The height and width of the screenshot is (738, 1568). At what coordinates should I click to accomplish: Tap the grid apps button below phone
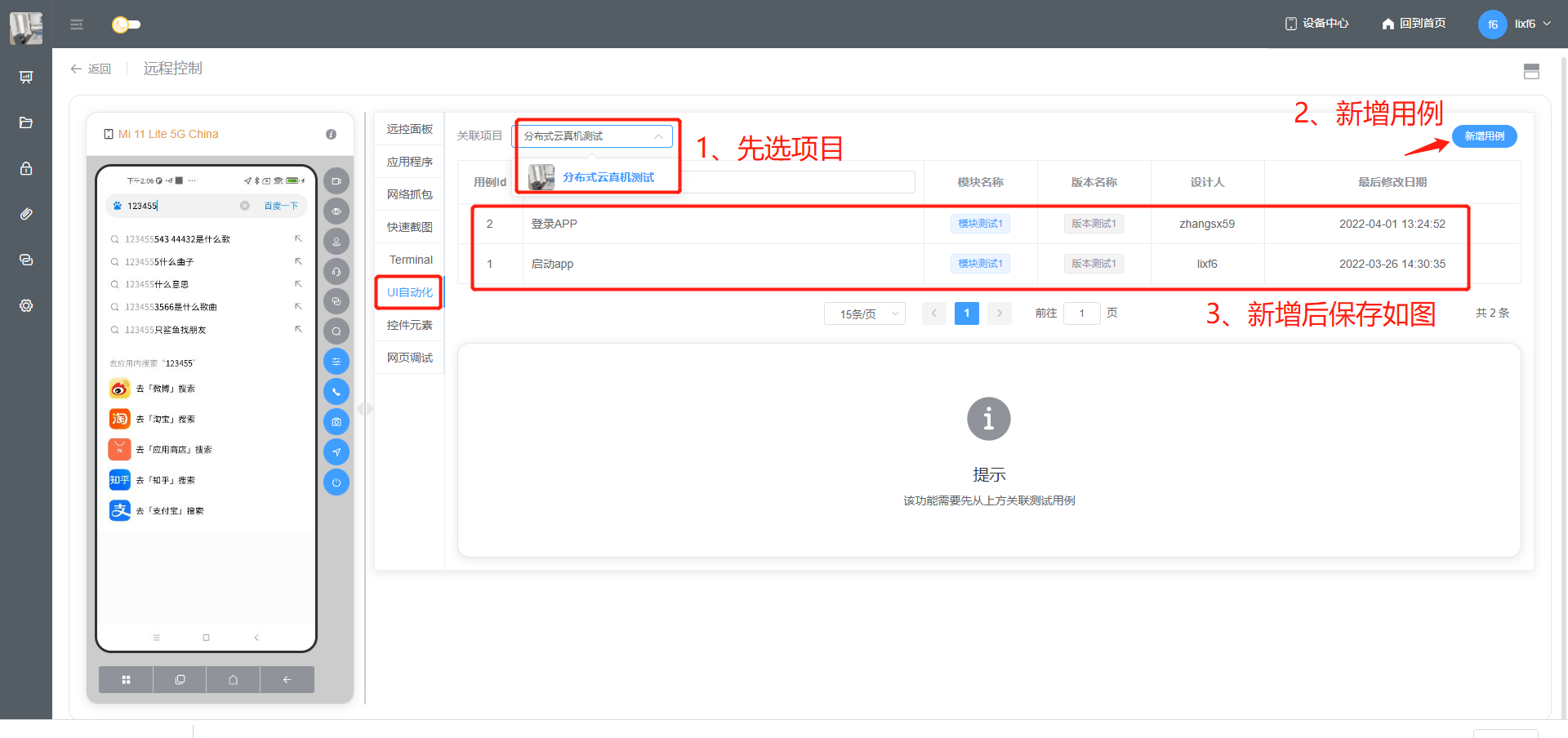[x=126, y=679]
